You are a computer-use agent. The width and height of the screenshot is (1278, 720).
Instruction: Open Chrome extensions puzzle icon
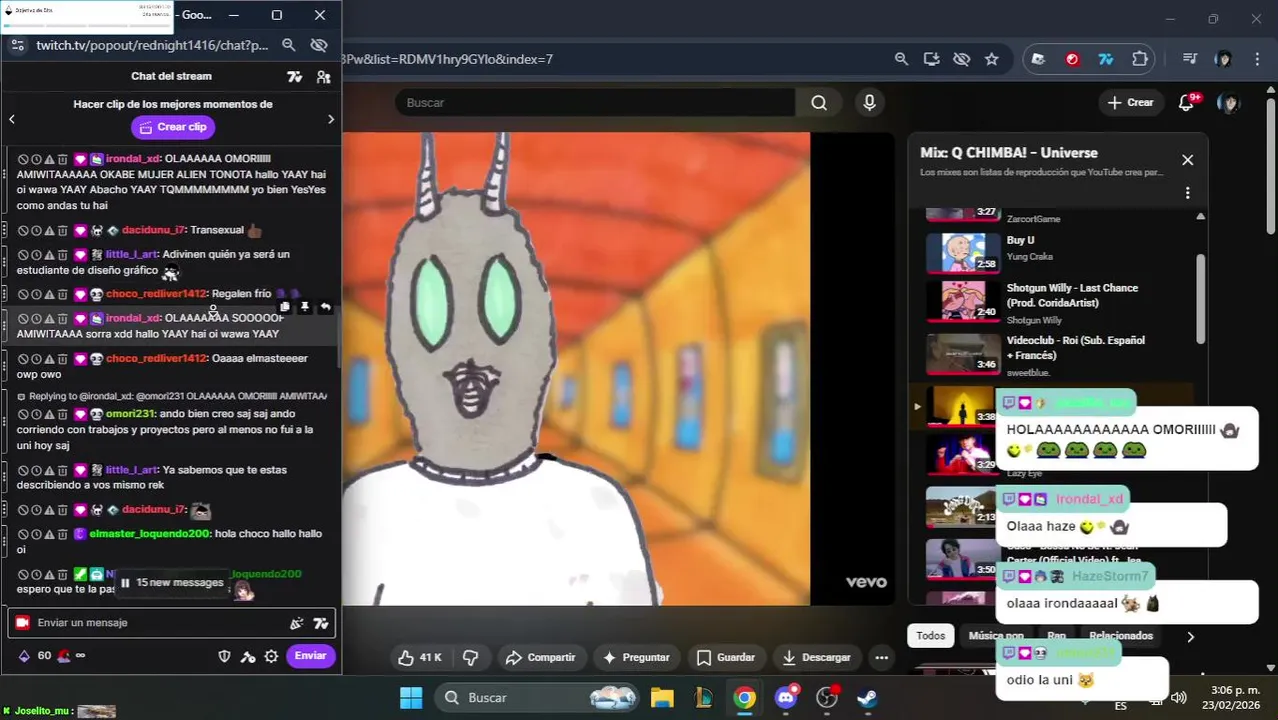click(1139, 59)
